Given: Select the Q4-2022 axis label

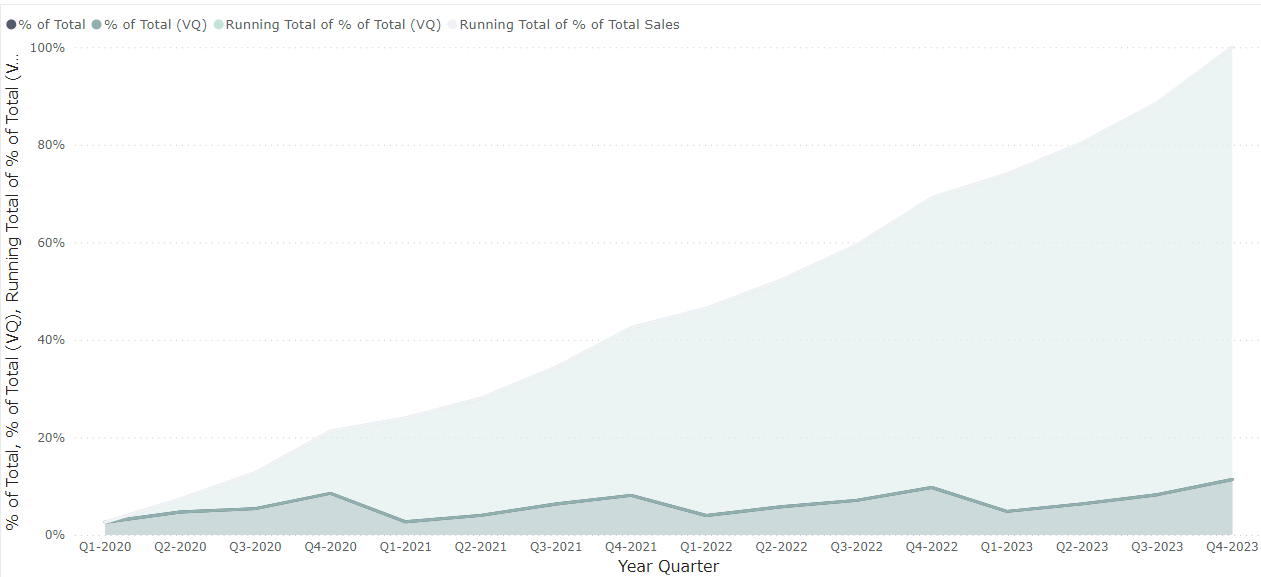Looking at the screenshot, I should pyautogui.click(x=932, y=548).
